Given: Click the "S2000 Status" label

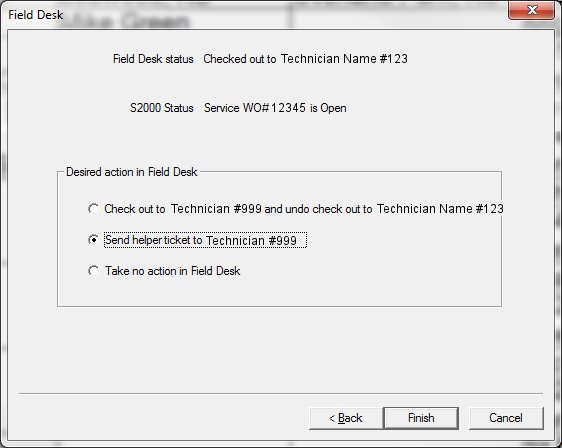Looking at the screenshot, I should (162, 108).
